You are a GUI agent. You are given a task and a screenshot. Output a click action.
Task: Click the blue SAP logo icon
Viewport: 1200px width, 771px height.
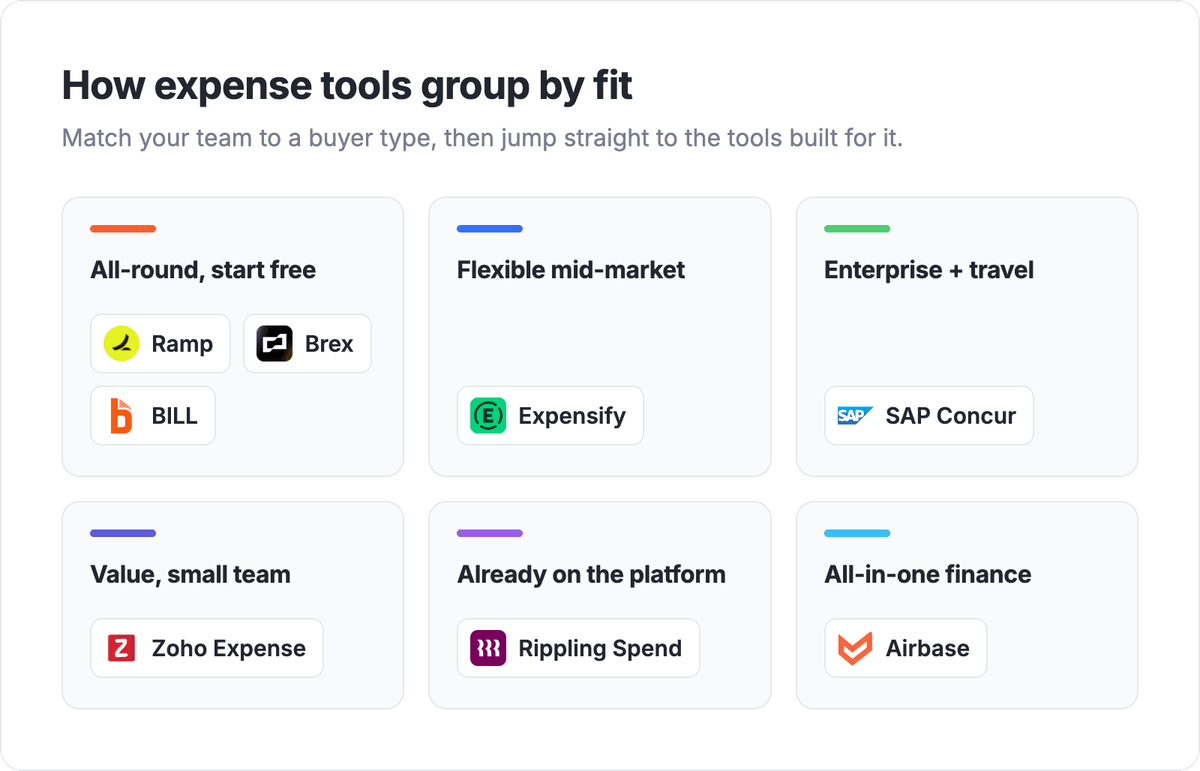tap(855, 416)
